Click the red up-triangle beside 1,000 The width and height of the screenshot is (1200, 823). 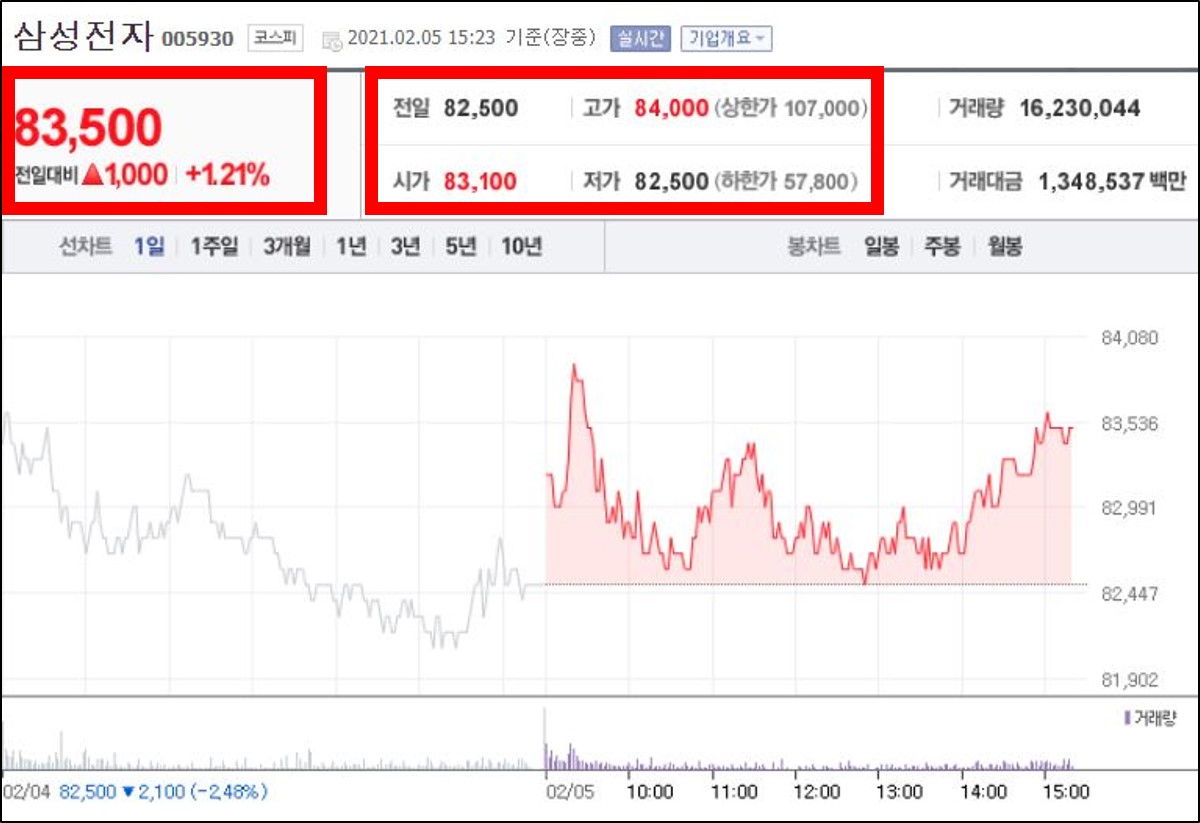(x=92, y=176)
